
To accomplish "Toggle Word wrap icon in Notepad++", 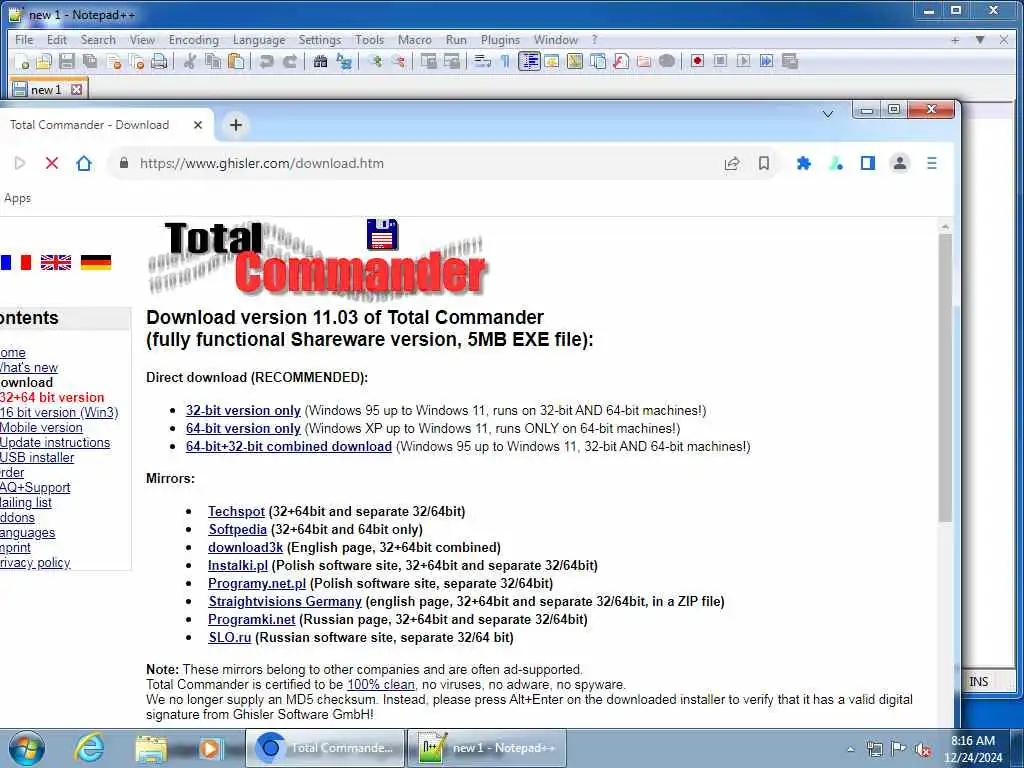I will tap(483, 61).
